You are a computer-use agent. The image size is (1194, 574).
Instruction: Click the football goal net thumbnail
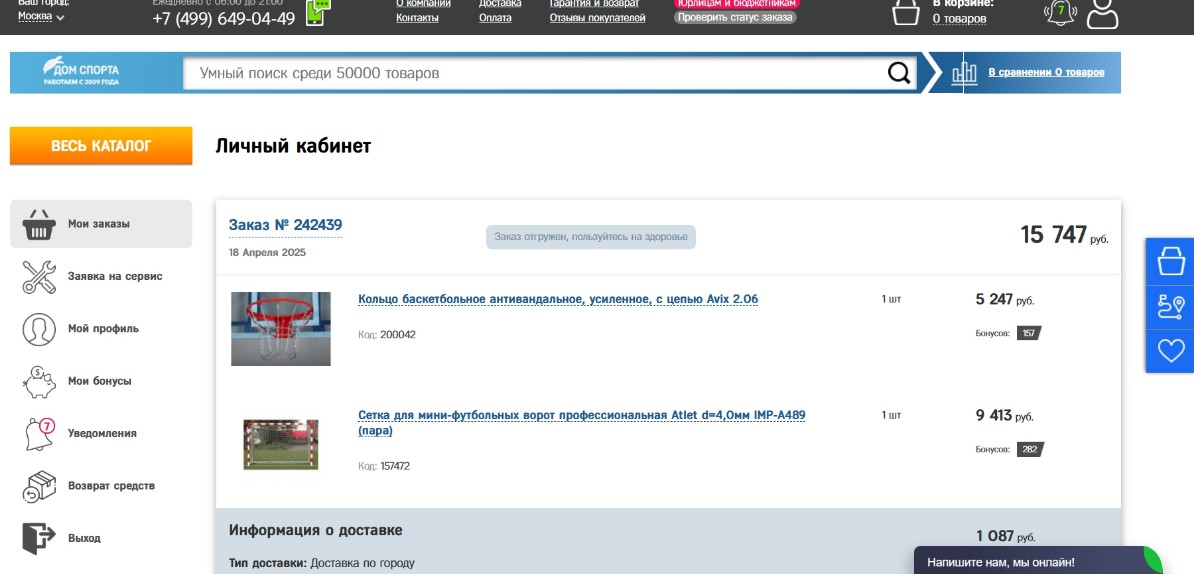[281, 445]
